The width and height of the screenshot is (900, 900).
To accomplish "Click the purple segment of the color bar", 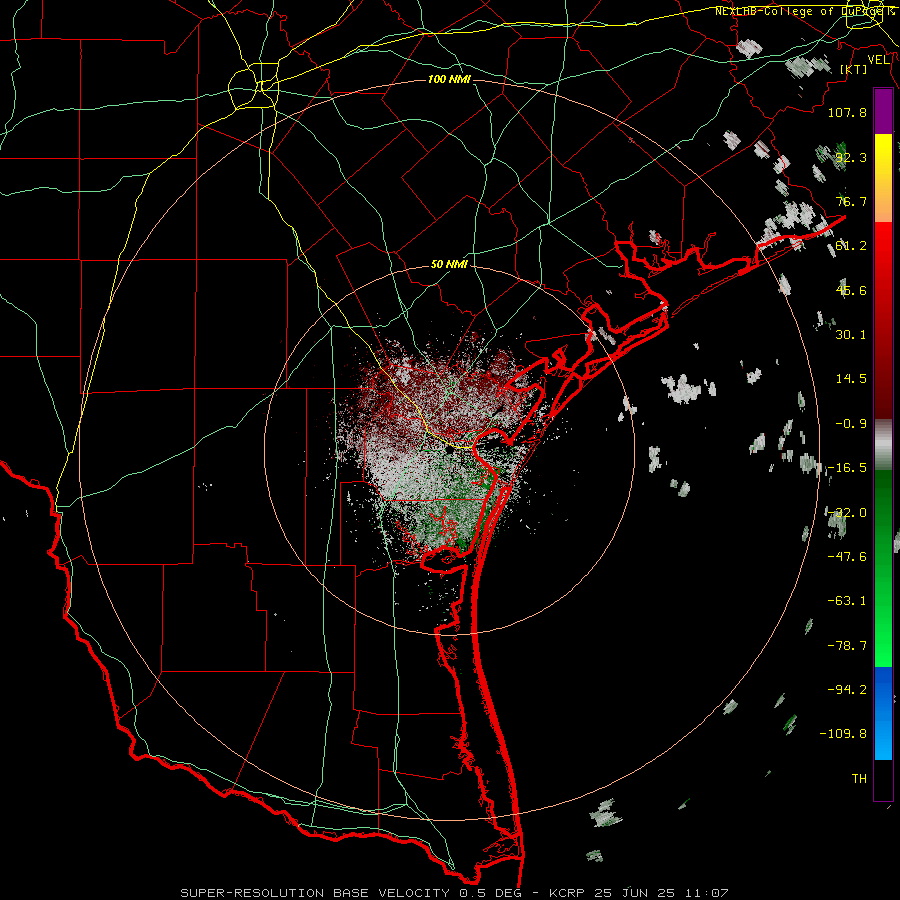I will pos(883,111).
